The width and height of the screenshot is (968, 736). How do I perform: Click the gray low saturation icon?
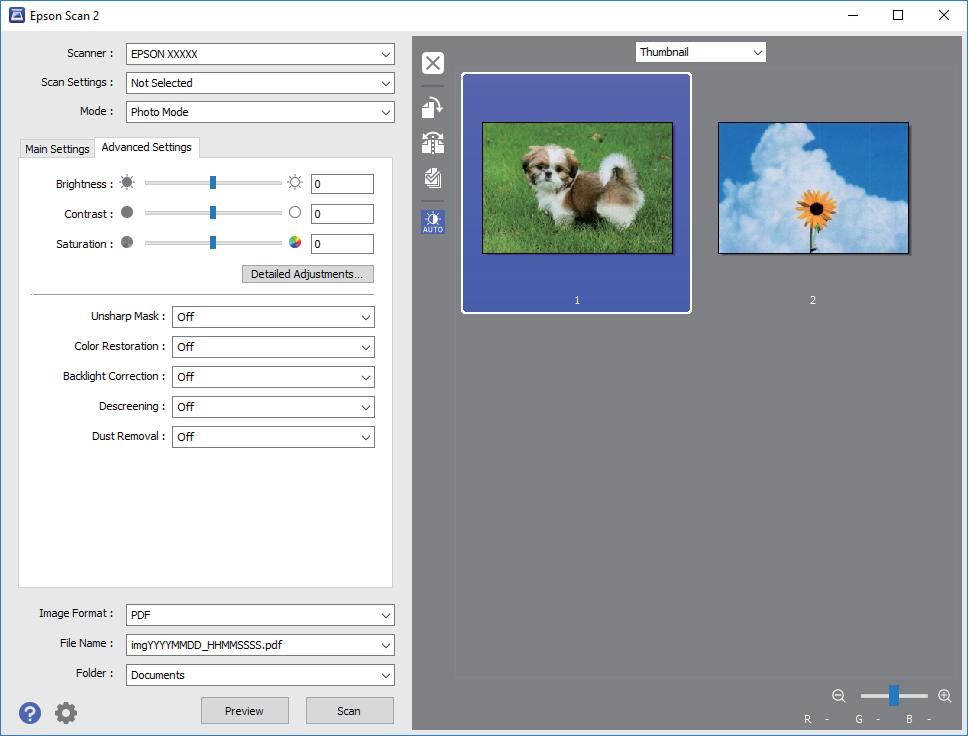coord(127,242)
